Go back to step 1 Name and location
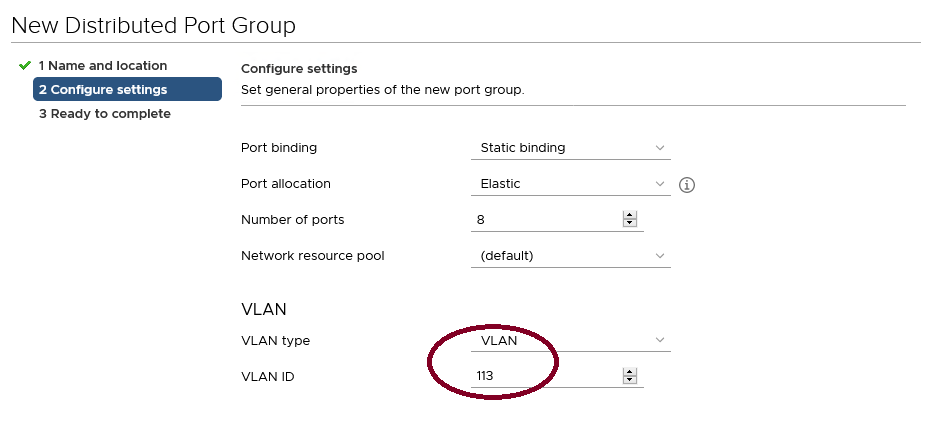The height and width of the screenshot is (421, 931). tap(102, 66)
